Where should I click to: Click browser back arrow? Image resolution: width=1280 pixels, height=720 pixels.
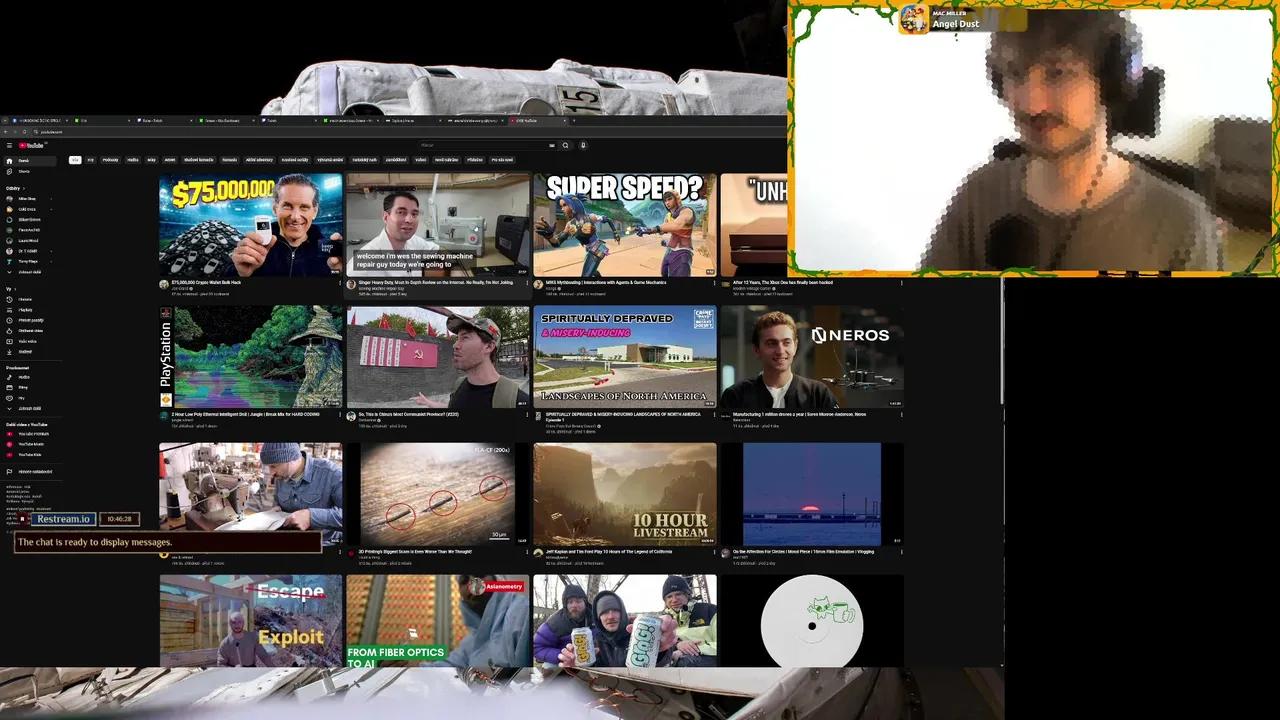[x=5, y=132]
